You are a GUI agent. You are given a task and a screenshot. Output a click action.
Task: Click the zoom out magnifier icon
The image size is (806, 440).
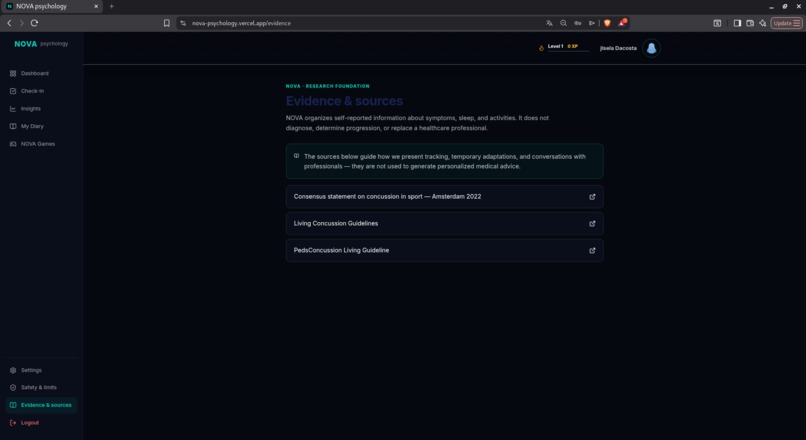[563, 23]
